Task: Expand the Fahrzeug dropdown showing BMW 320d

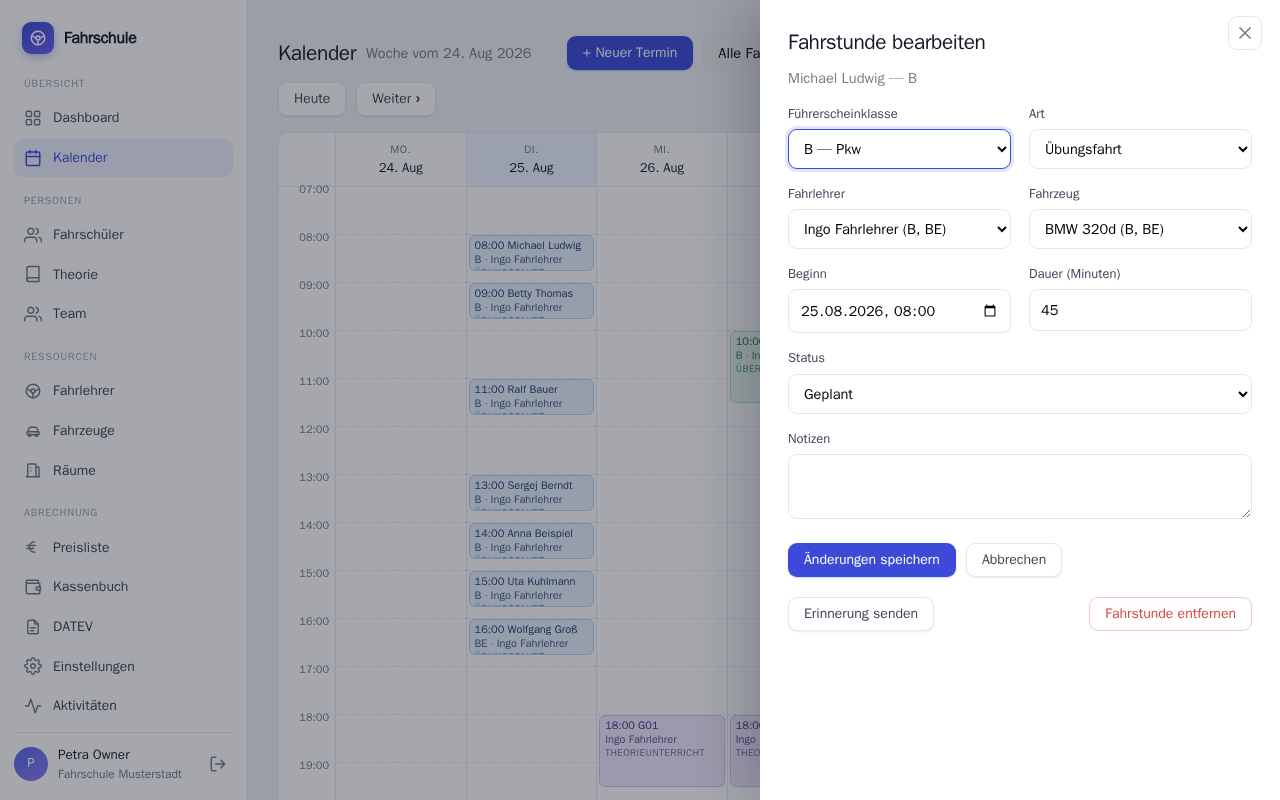Action: pos(1140,229)
